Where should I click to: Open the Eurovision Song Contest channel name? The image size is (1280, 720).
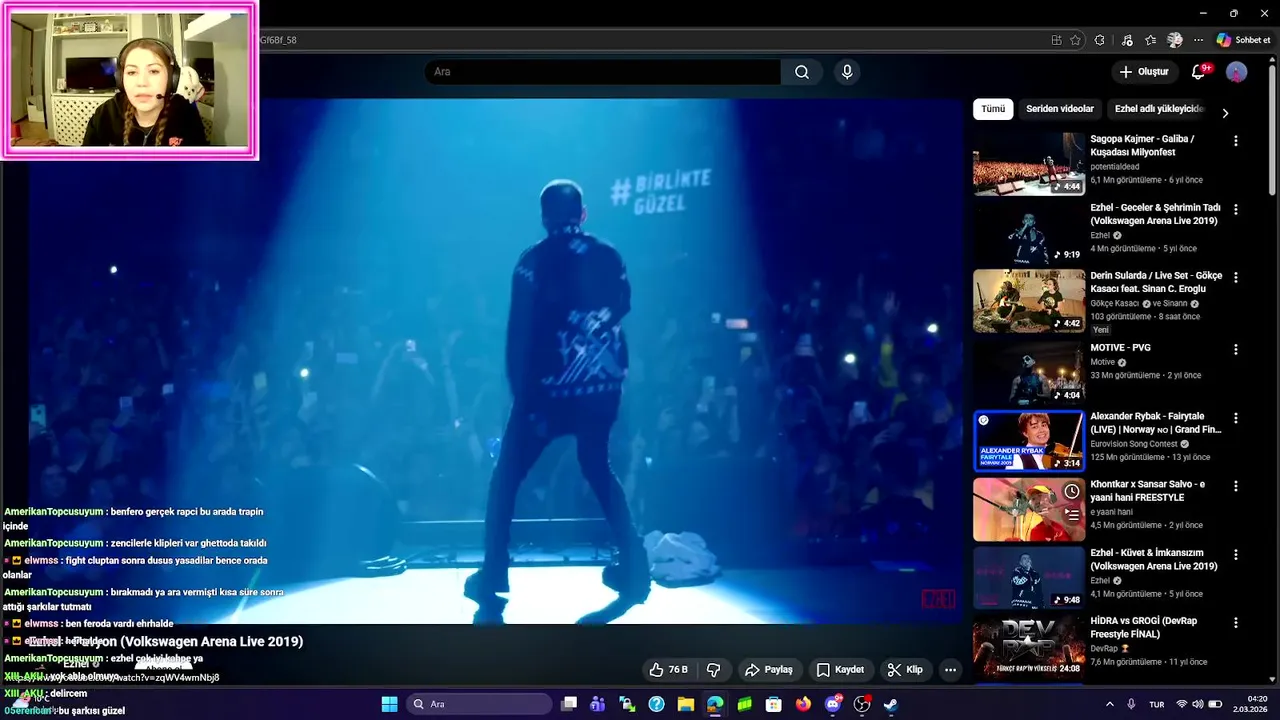(1134, 444)
